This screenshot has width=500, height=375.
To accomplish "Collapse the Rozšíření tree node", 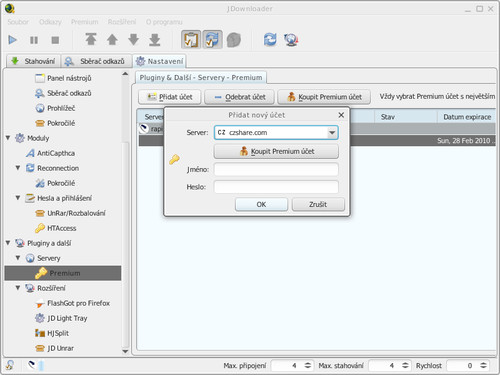I will coord(18,287).
